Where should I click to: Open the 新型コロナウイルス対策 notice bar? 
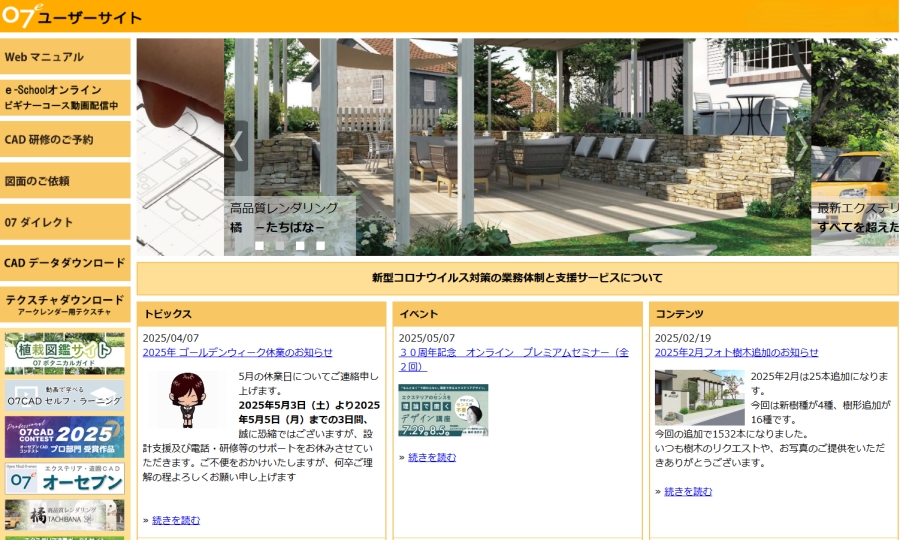517,278
